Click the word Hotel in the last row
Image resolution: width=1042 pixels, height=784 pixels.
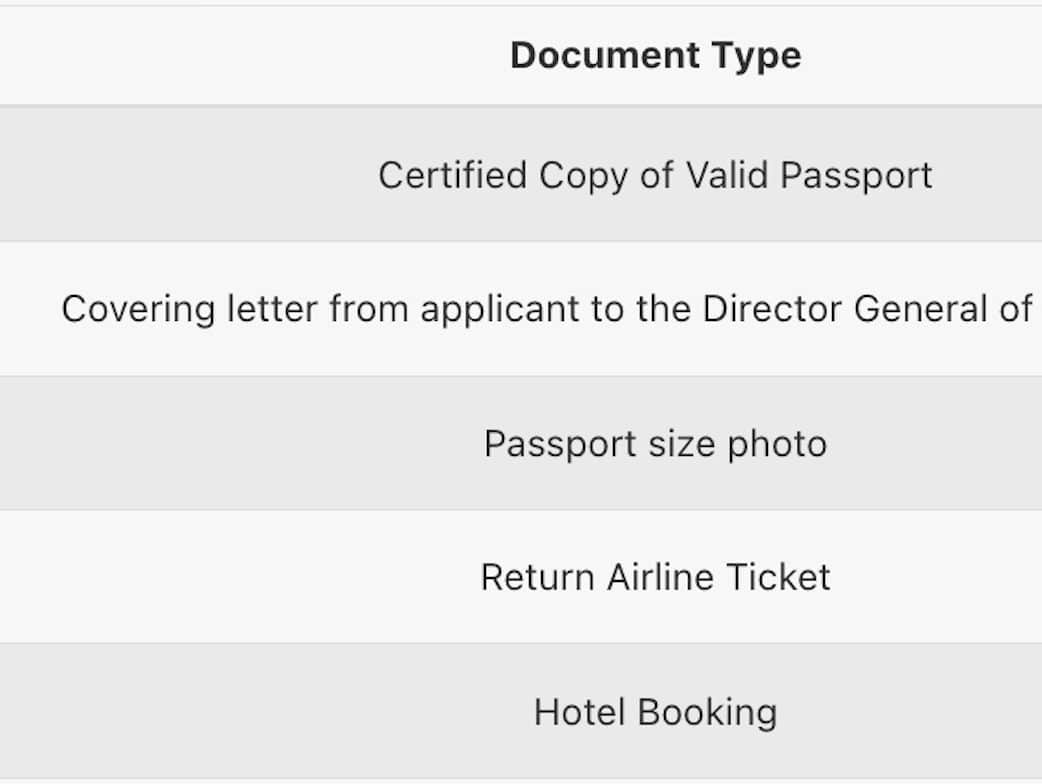[x=580, y=712]
